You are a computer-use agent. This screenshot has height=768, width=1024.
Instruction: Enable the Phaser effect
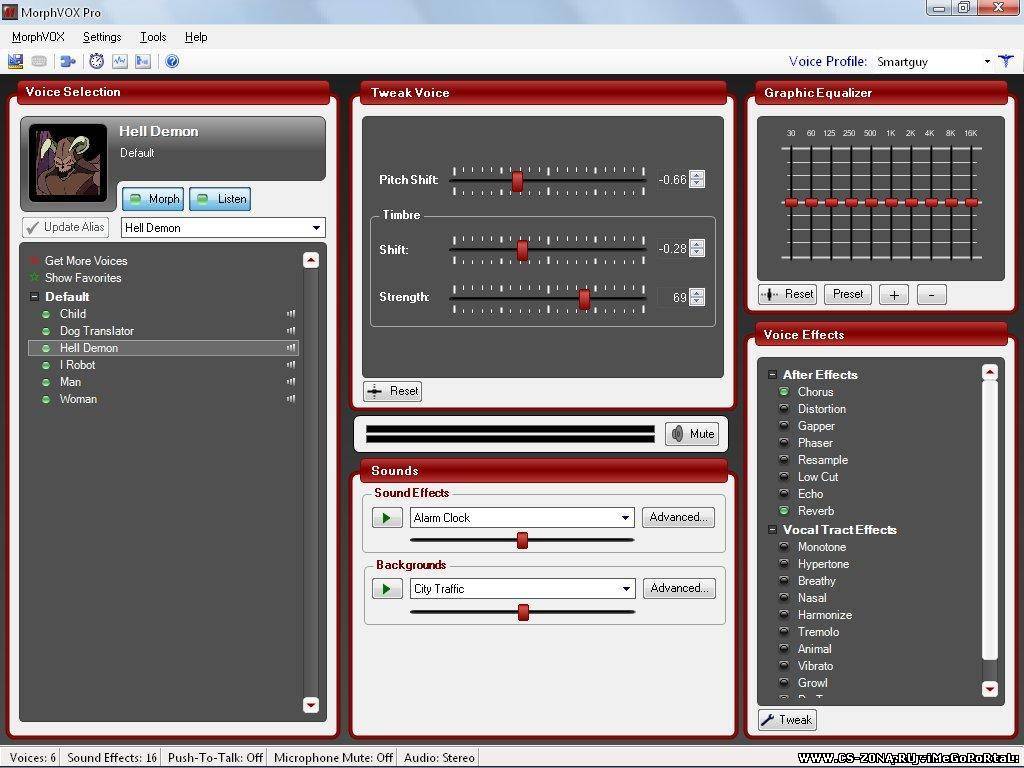[x=784, y=443]
